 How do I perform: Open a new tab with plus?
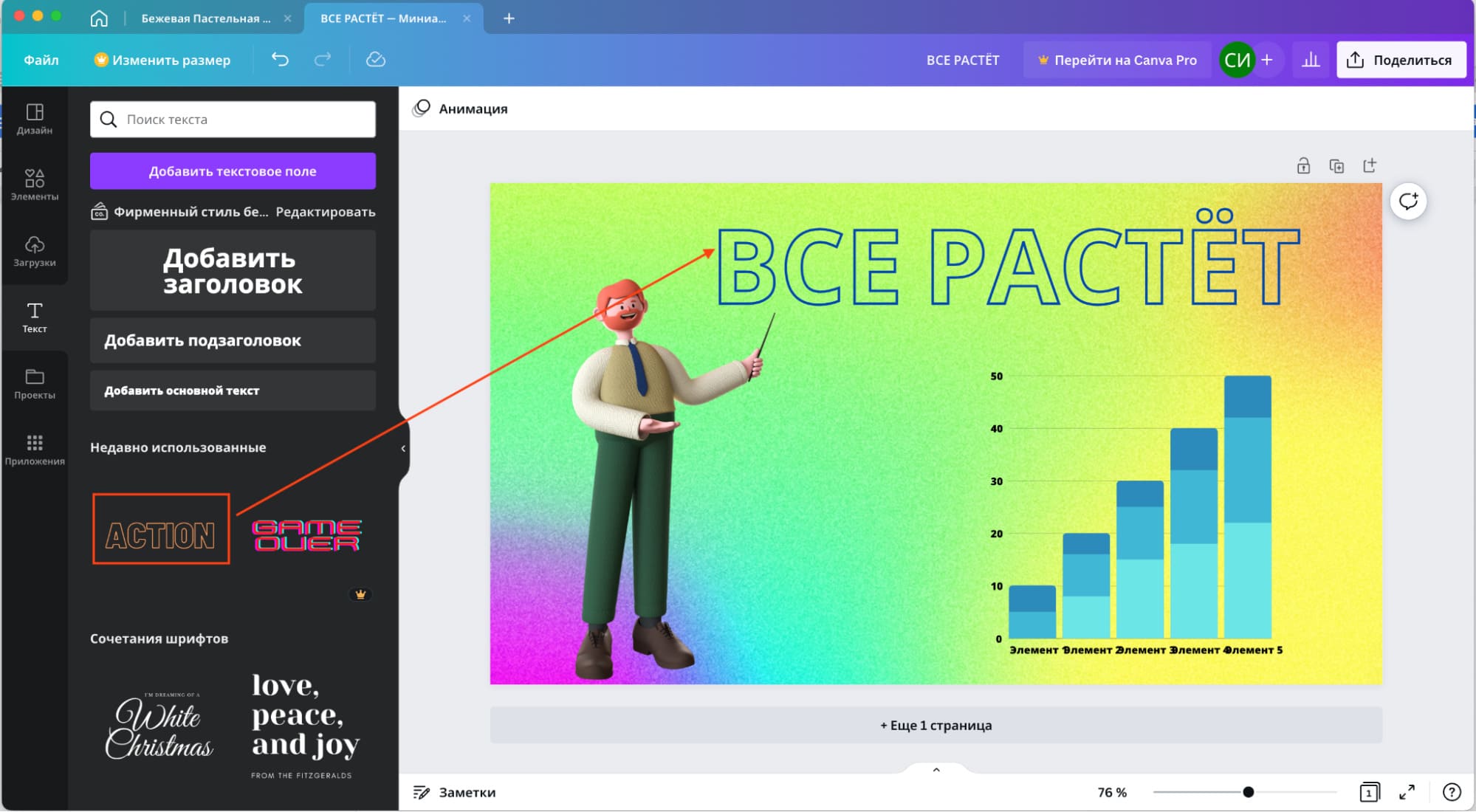(x=509, y=18)
